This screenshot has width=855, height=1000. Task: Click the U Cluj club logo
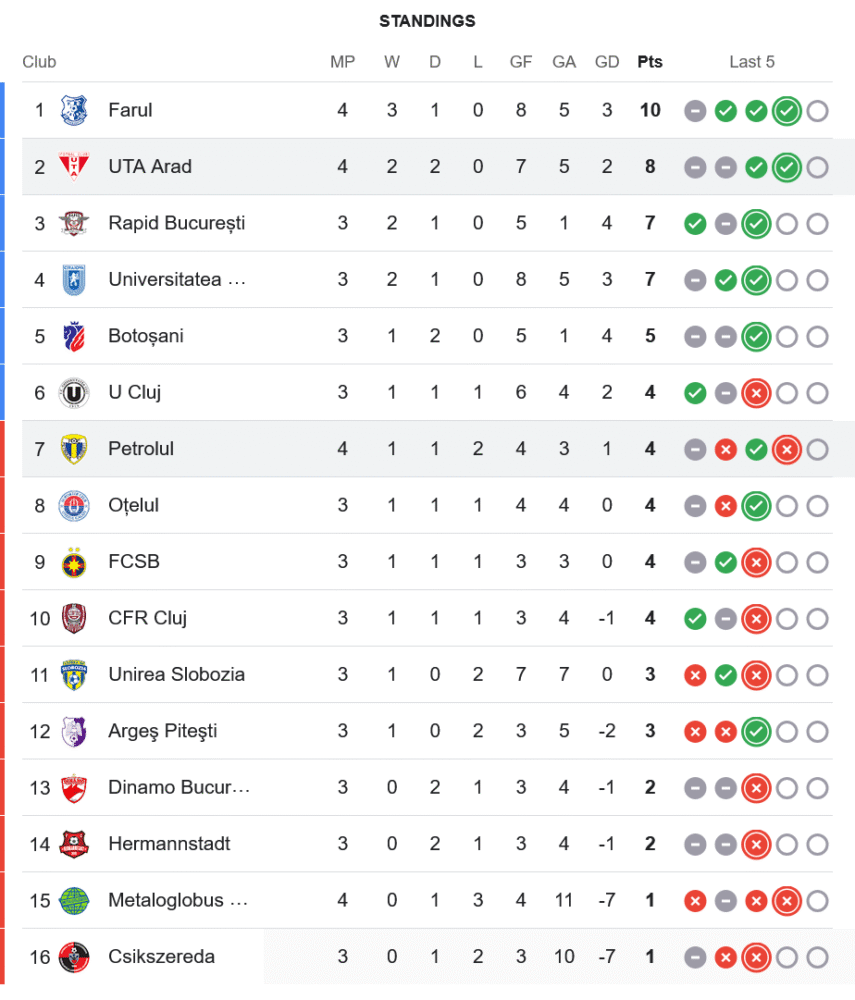[74, 392]
